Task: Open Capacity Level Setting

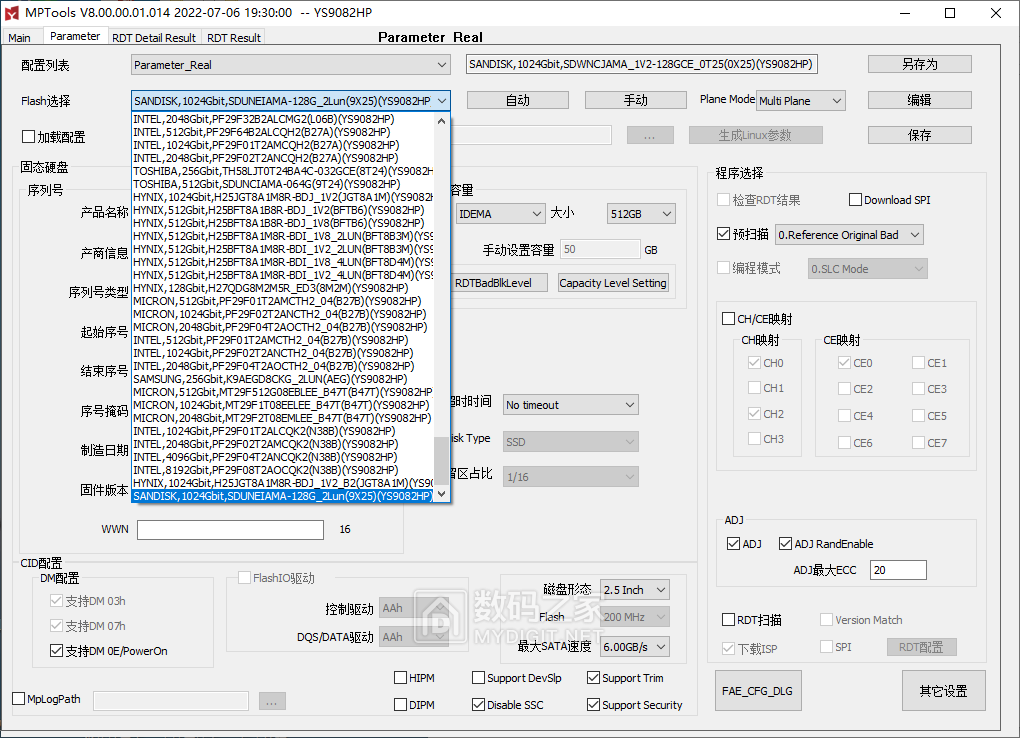Action: pyautogui.click(x=613, y=283)
